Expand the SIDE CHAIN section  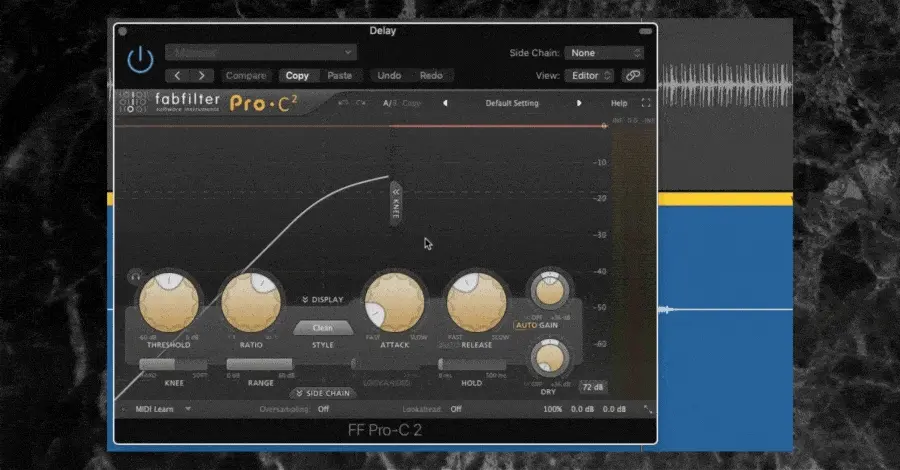(323, 393)
